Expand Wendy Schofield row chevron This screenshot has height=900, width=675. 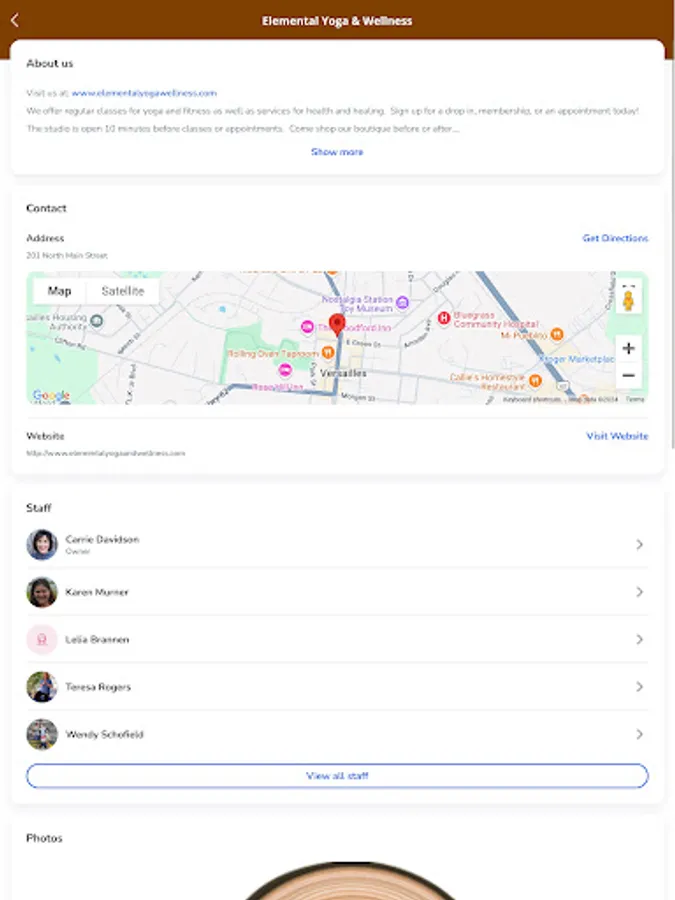639,734
